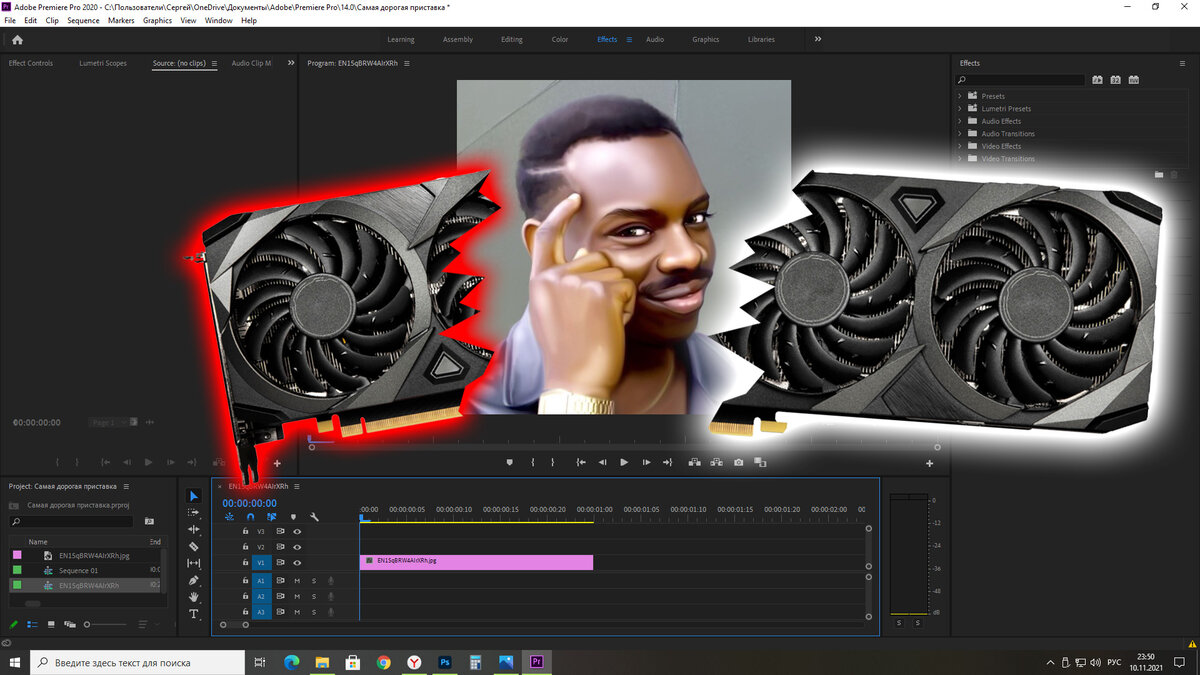Switch Project panel to Icon View

(x=50, y=624)
